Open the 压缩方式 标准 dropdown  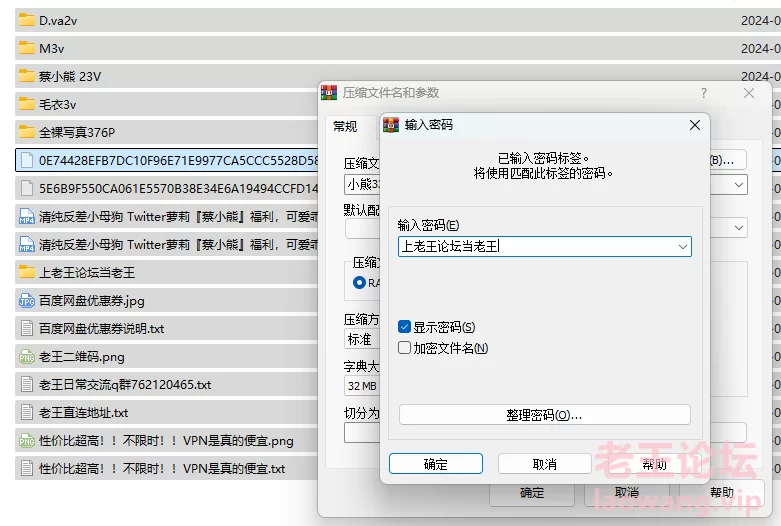click(363, 339)
